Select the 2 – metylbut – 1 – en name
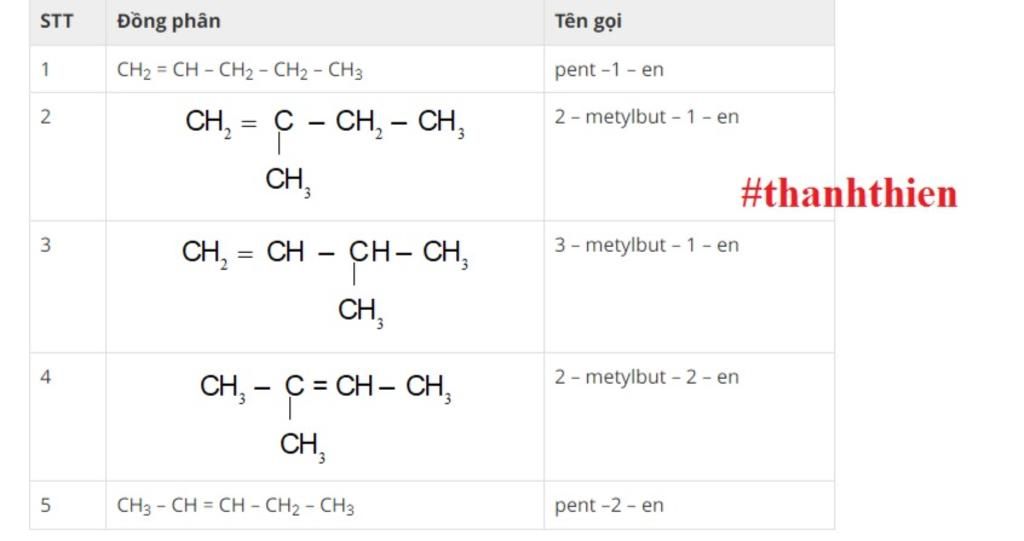This screenshot has height=541, width=1024. [647, 117]
